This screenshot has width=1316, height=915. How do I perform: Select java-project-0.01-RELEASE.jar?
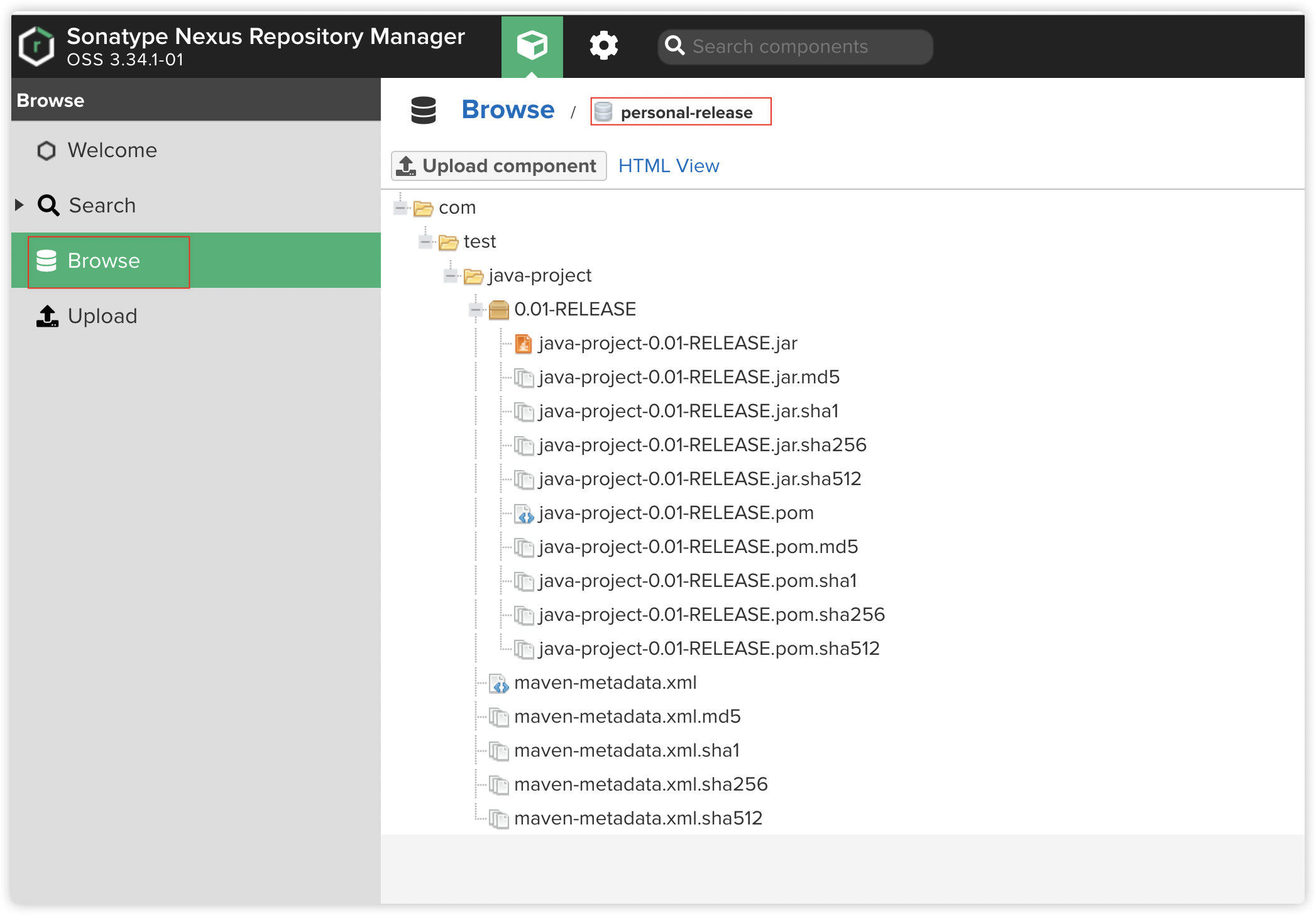point(667,343)
